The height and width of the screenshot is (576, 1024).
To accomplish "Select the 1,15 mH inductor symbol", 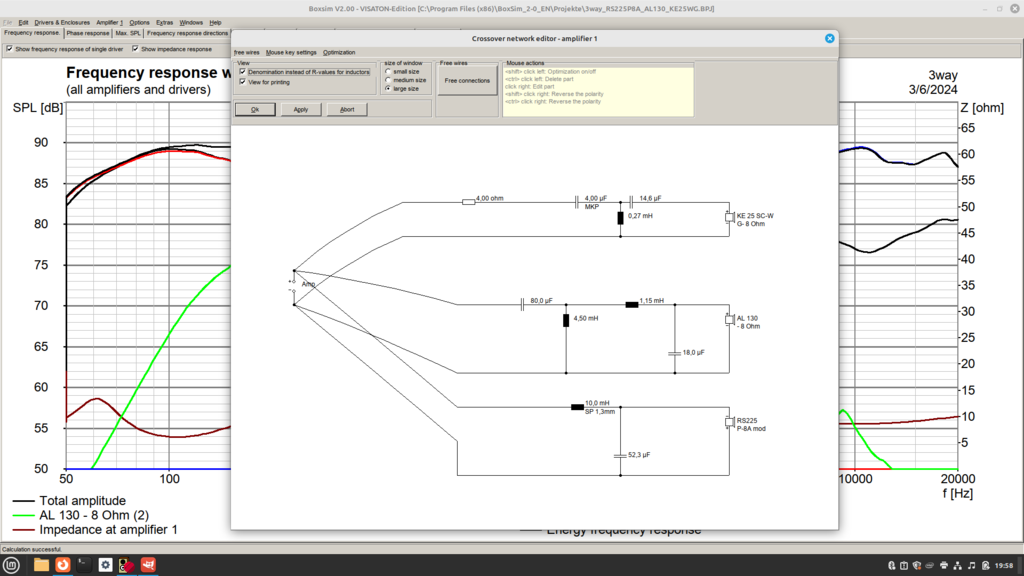I will [x=632, y=305].
